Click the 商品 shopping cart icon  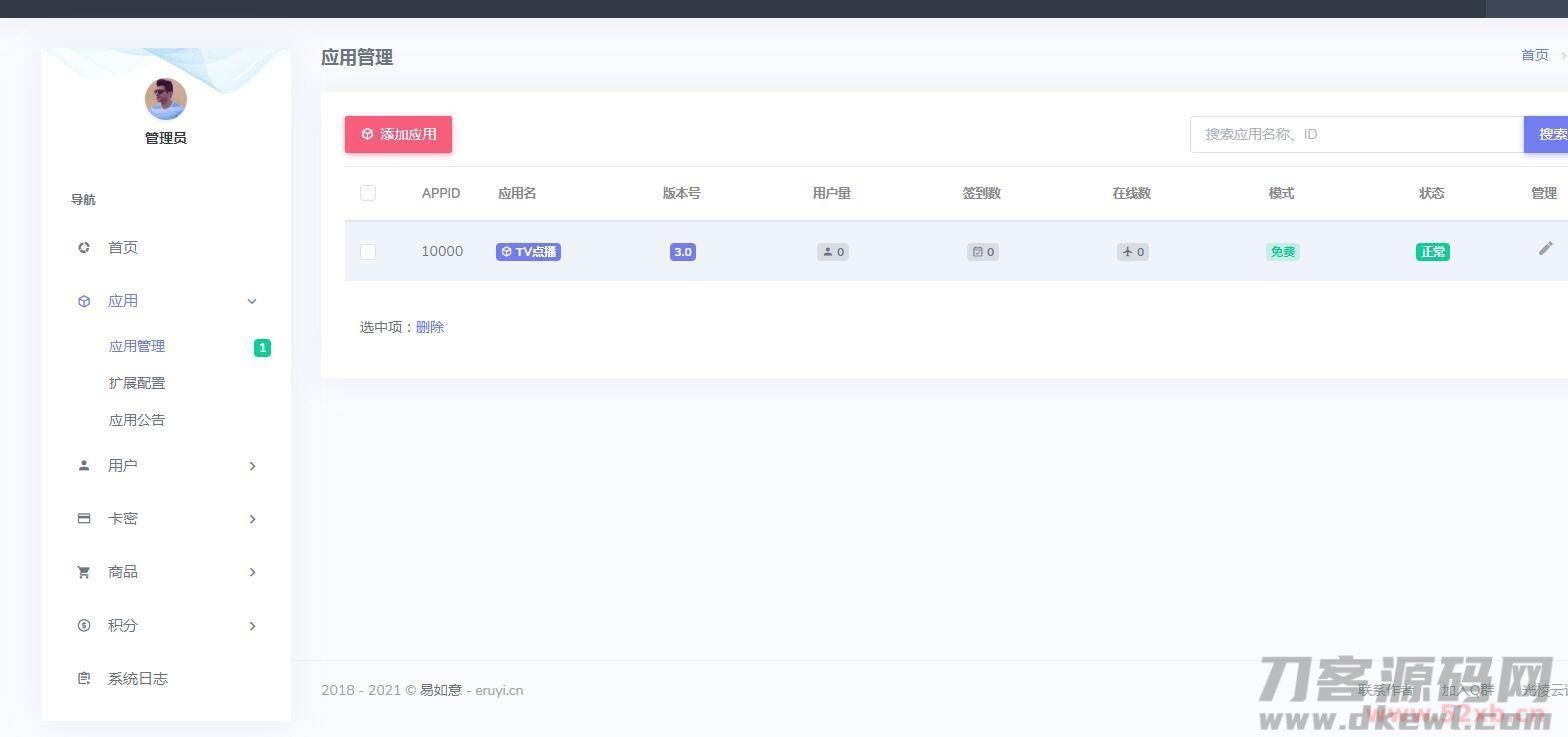pos(84,572)
